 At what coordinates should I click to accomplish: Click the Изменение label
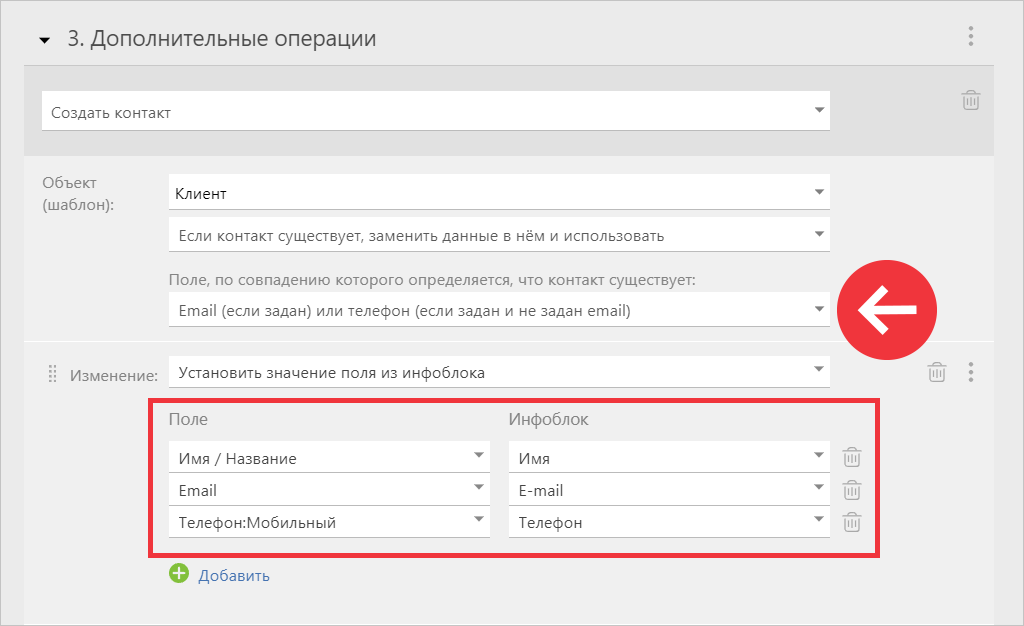[114, 375]
